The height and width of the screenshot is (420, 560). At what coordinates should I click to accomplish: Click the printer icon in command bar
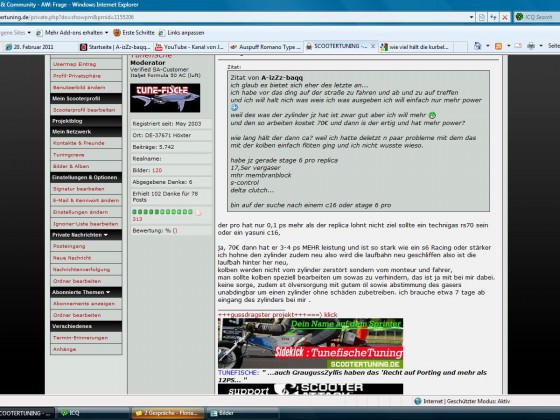pos(531,46)
